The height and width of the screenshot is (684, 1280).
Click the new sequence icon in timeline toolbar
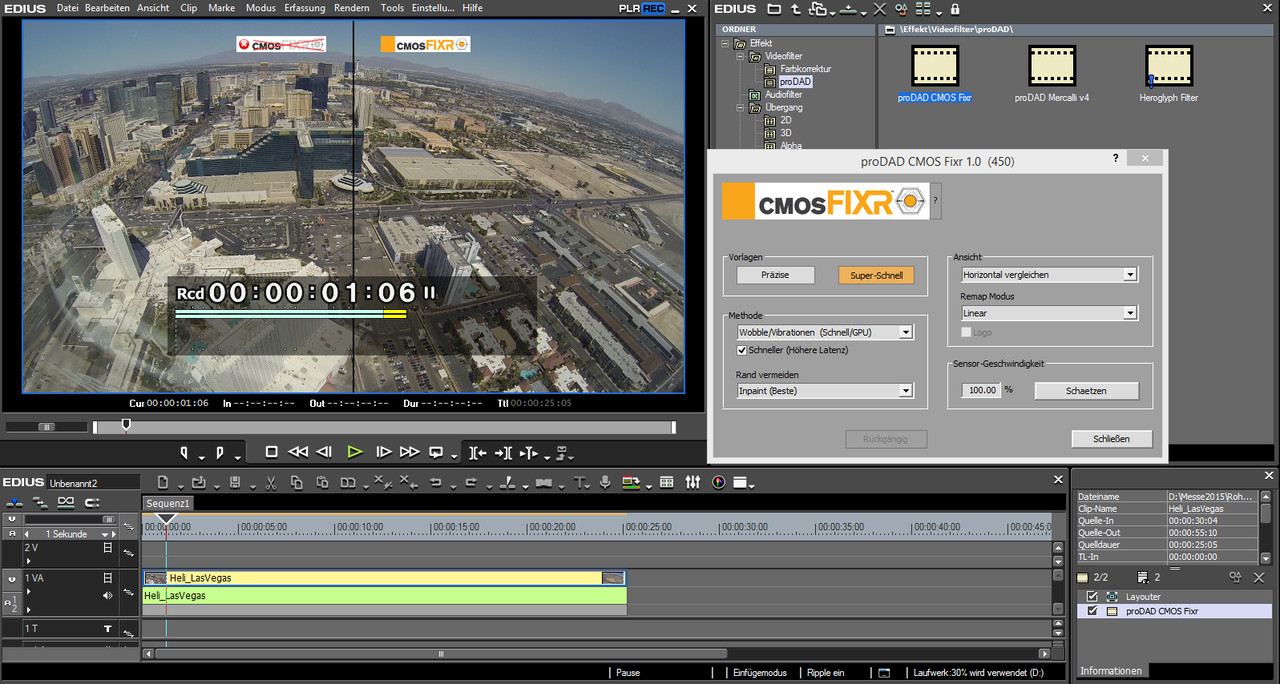(x=164, y=483)
